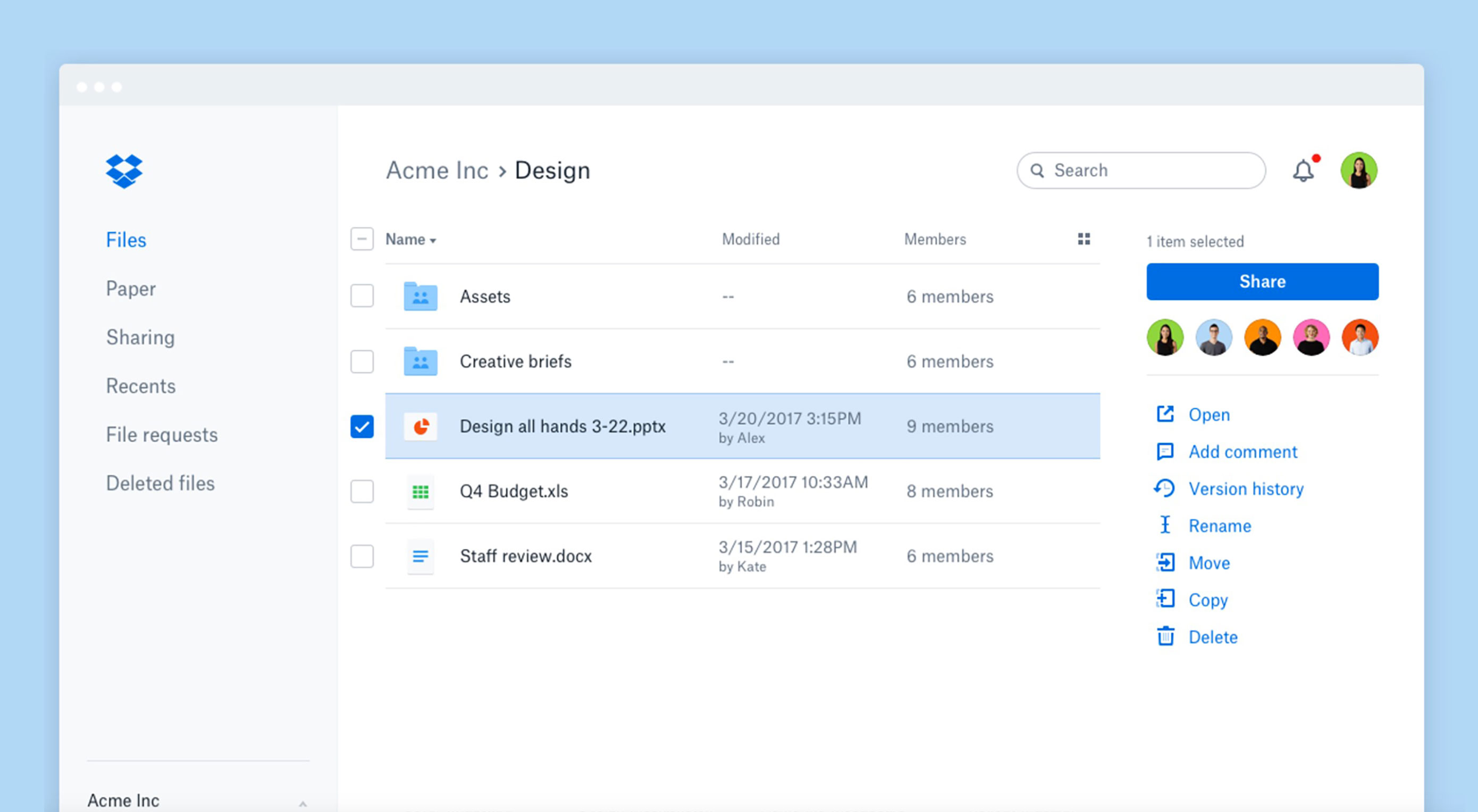This screenshot has height=812, width=1478.
Task: Open notifications via the bell icon
Action: pyautogui.click(x=1303, y=170)
